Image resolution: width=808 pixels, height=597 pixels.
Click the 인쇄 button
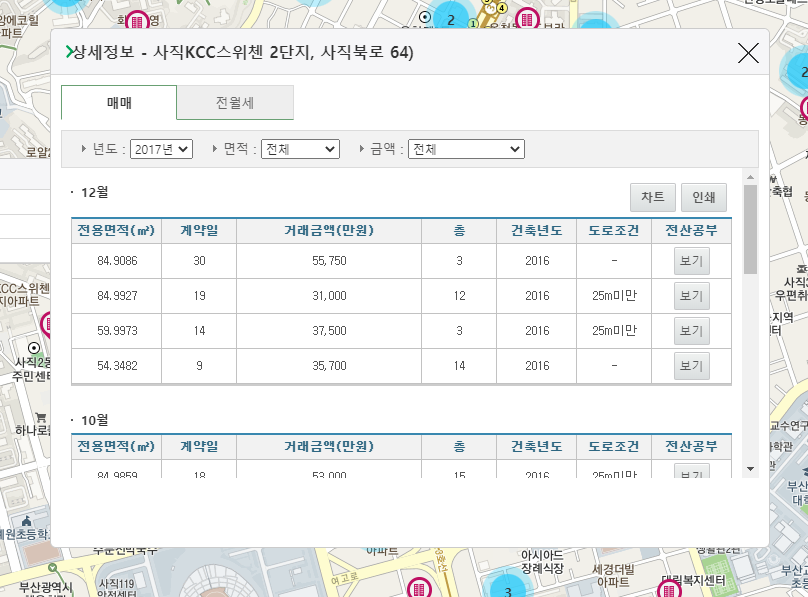pos(703,197)
